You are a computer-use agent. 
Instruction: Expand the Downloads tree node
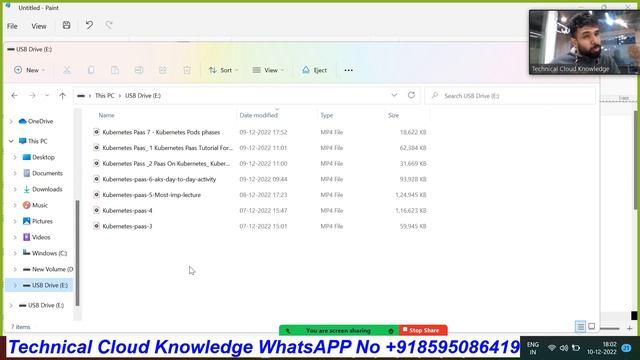click(15, 189)
